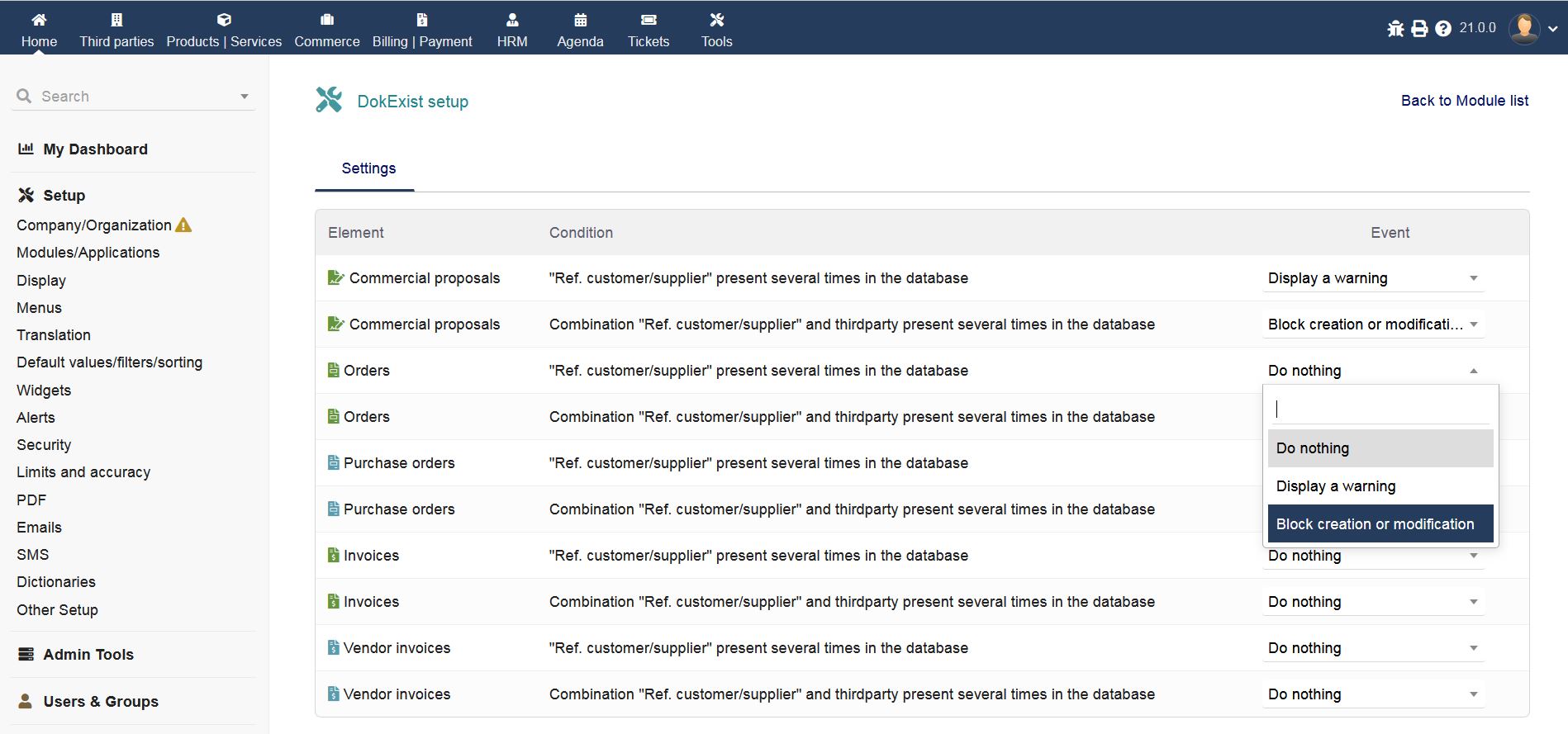Screen dimensions: 1568x734
Task: Click the dropdown filter text field
Action: [1380, 409]
